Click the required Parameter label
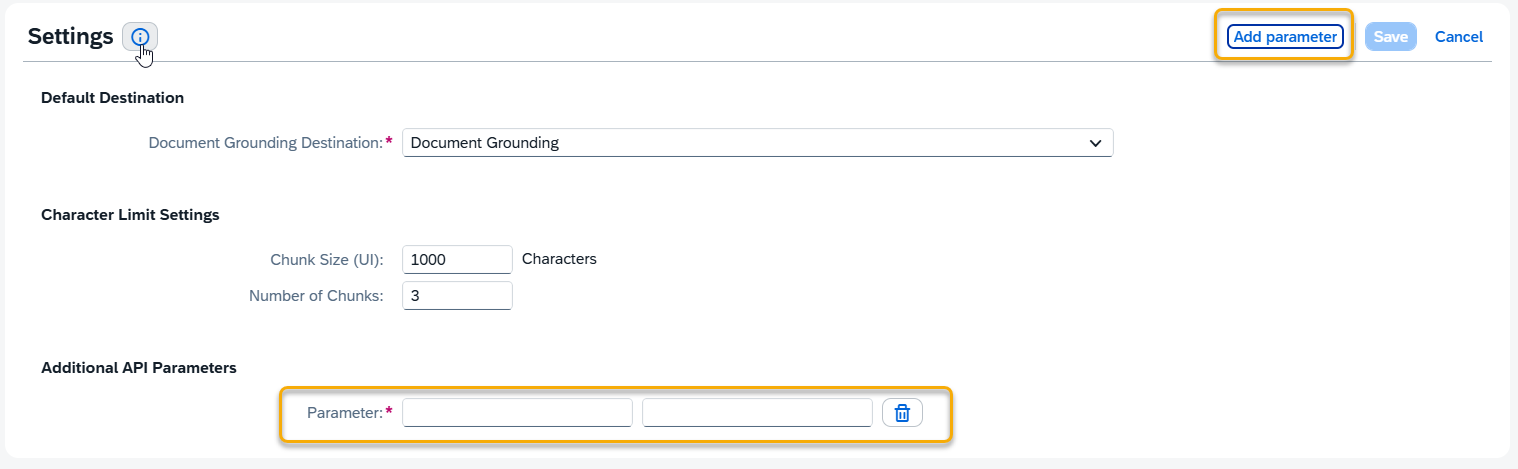1518x469 pixels. tap(344, 413)
